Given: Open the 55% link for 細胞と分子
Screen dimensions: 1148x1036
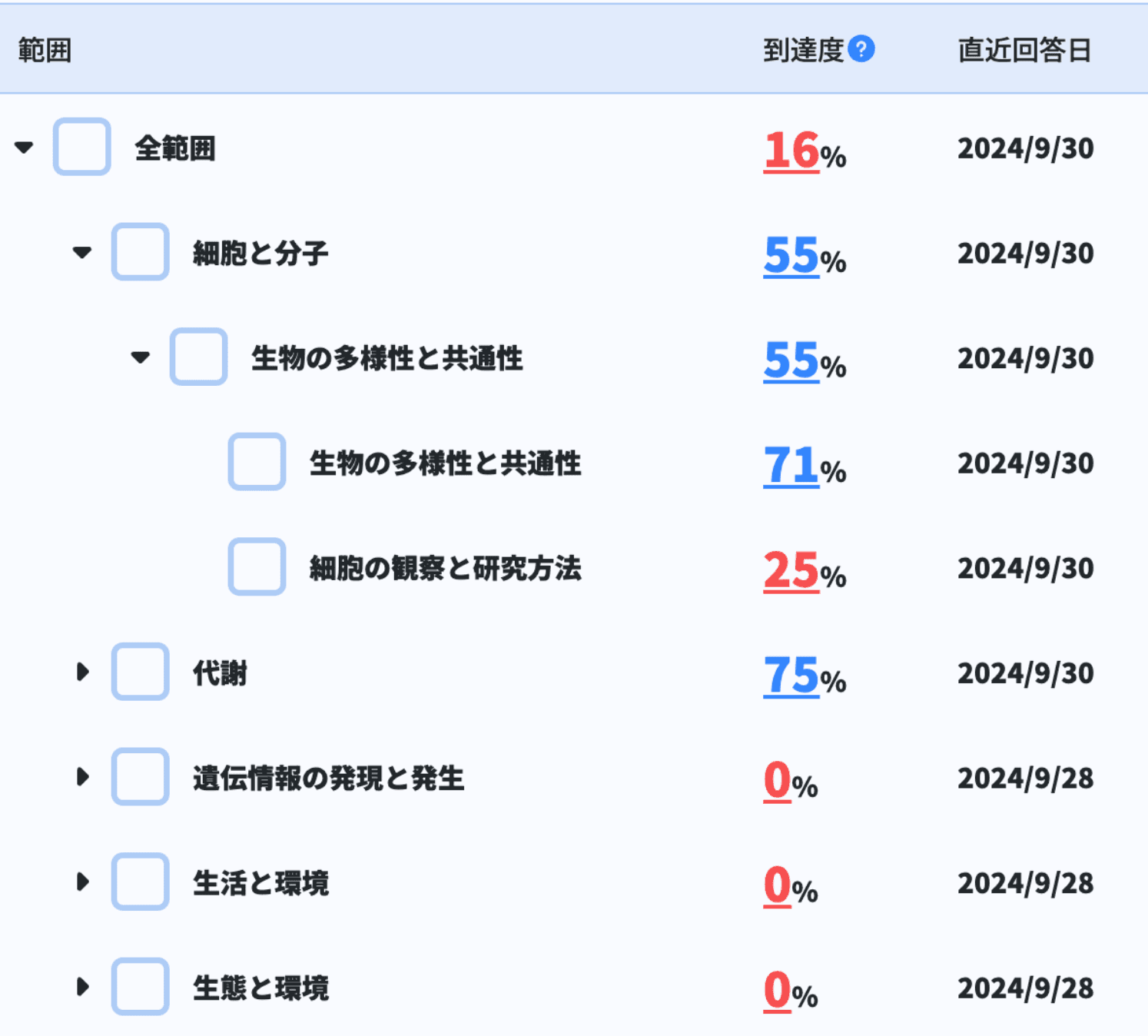Looking at the screenshot, I should coord(791,257).
